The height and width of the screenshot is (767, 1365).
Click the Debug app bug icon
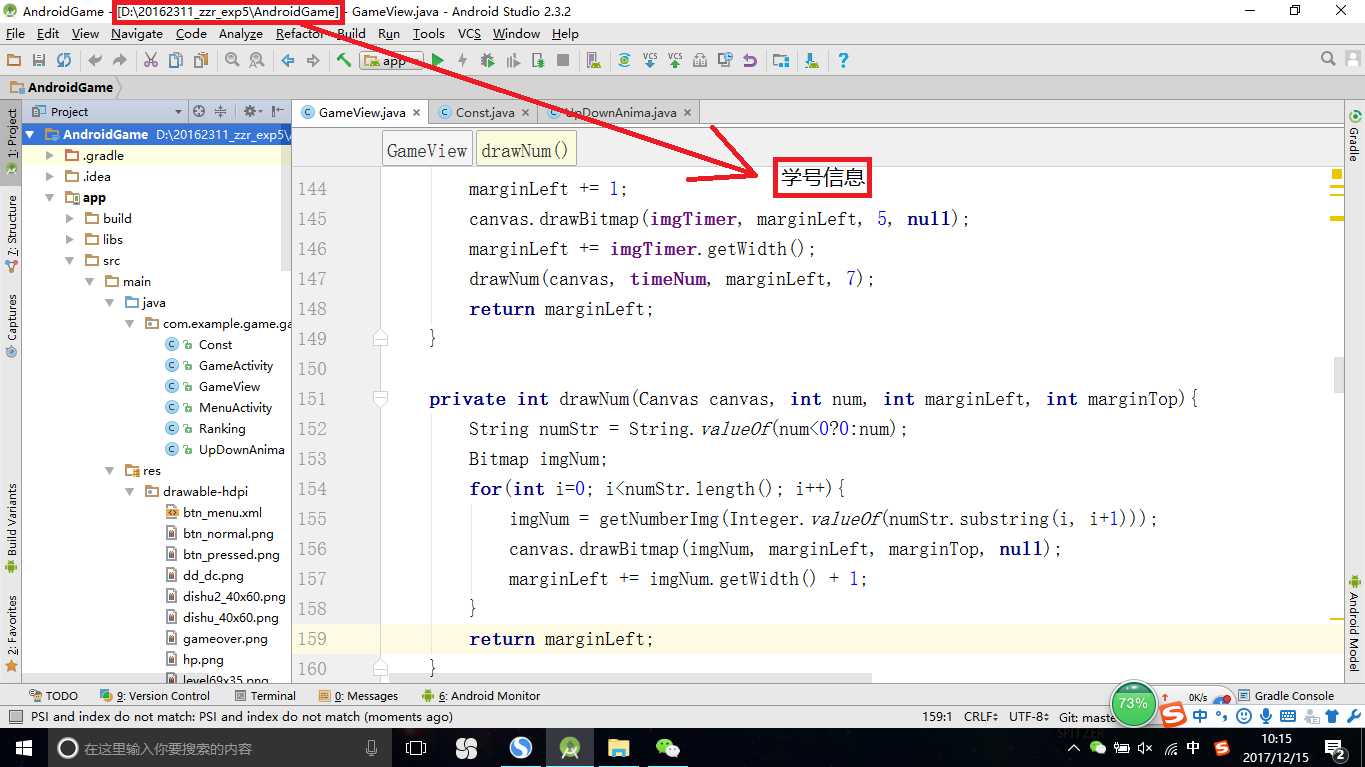pyautogui.click(x=487, y=61)
